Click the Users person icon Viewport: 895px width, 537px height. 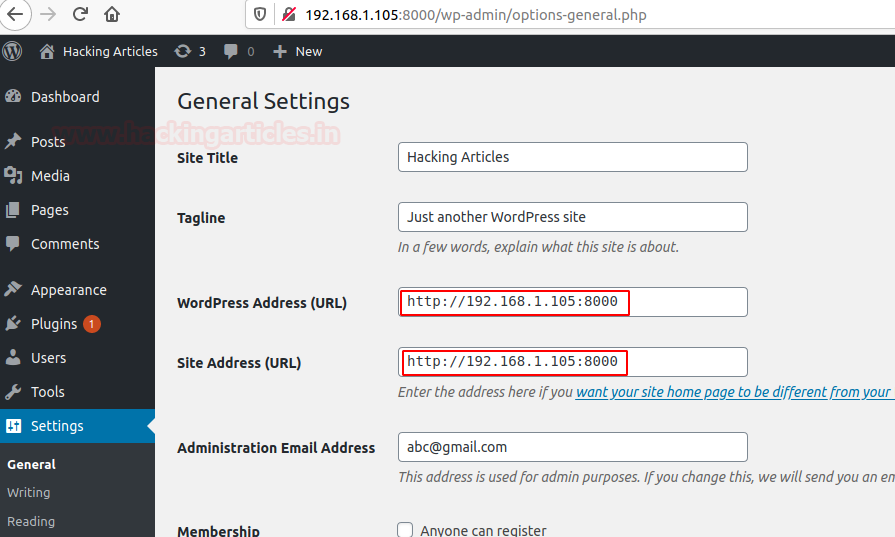tap(13, 357)
